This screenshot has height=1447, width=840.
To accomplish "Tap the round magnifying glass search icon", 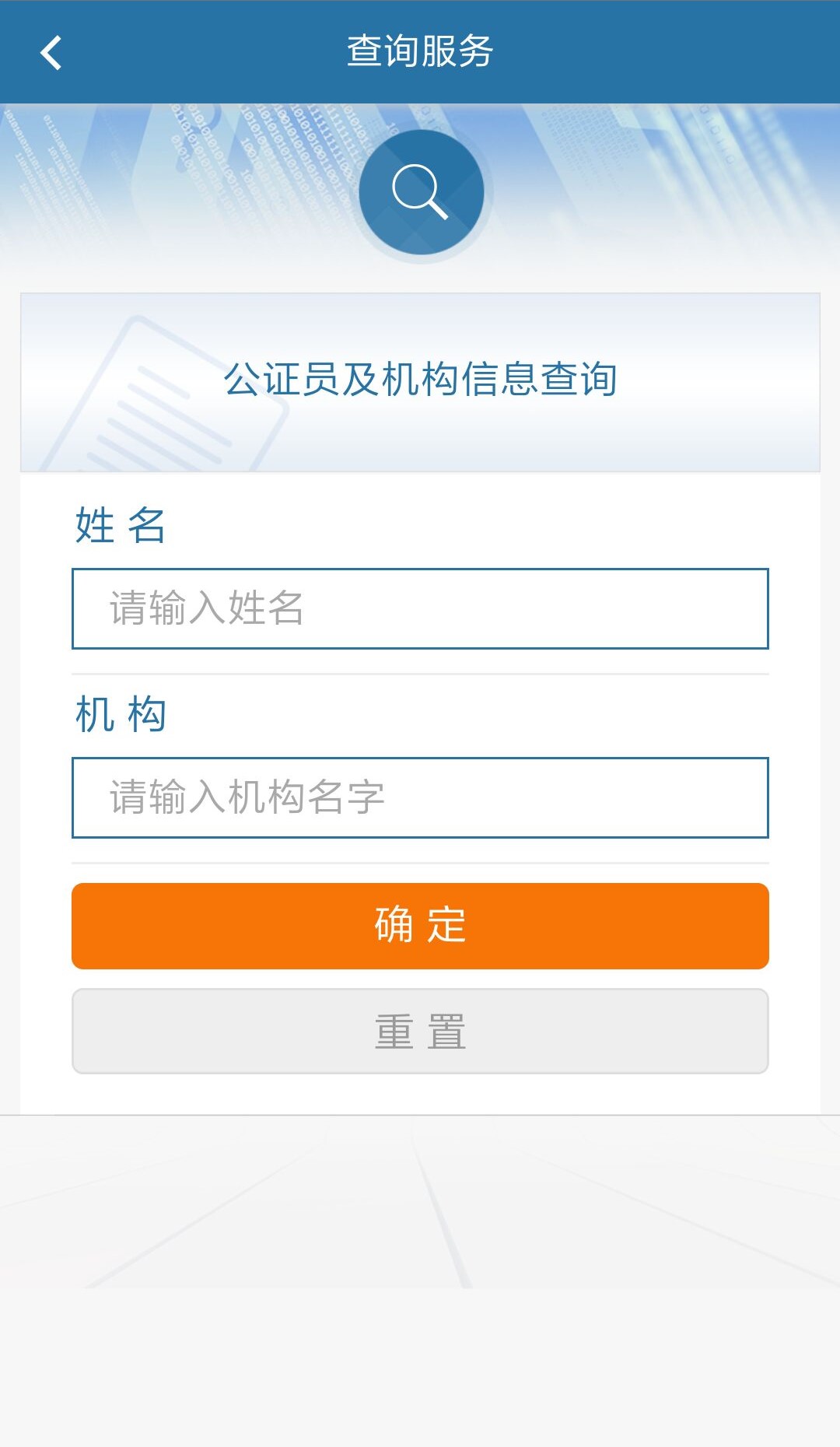I will [421, 192].
